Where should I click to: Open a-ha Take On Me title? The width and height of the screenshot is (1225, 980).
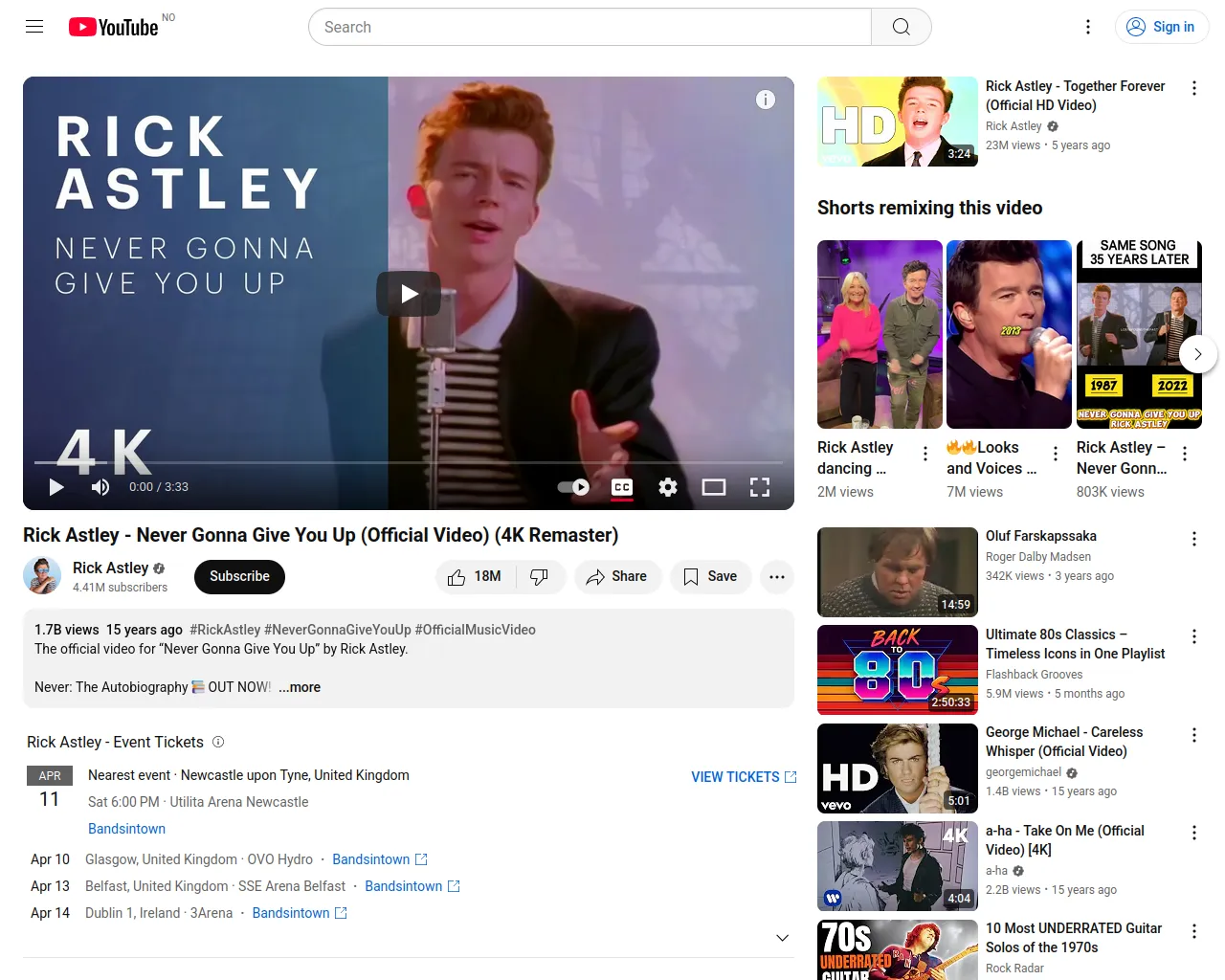click(x=1065, y=840)
